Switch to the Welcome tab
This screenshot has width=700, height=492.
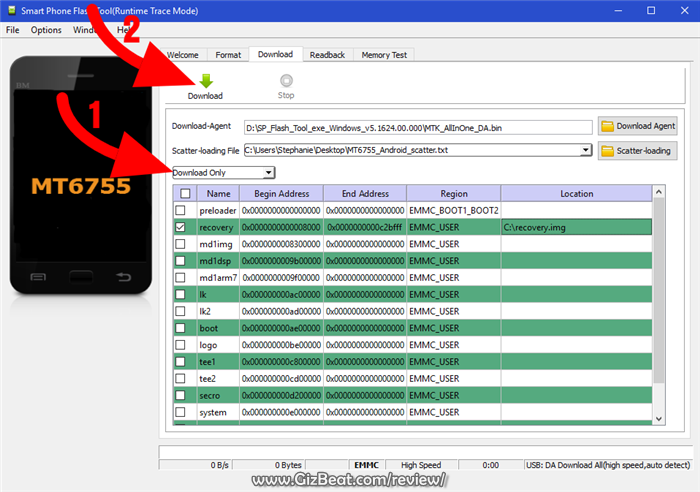pos(183,55)
